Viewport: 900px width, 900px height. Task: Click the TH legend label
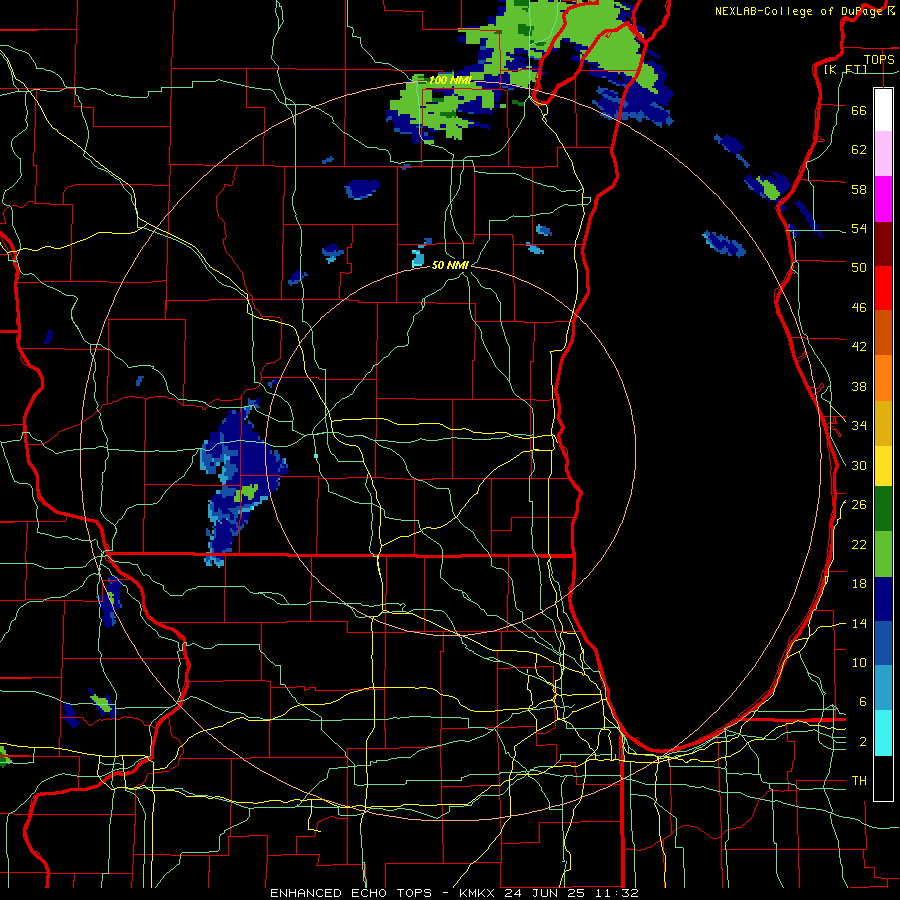[859, 781]
